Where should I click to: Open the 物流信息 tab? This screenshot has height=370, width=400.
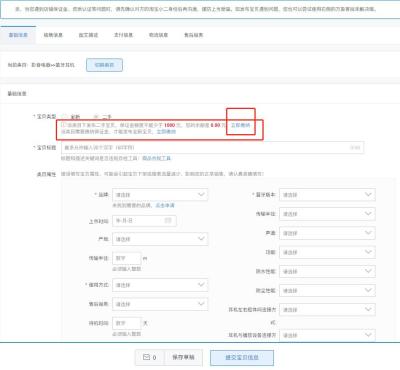coord(158,35)
